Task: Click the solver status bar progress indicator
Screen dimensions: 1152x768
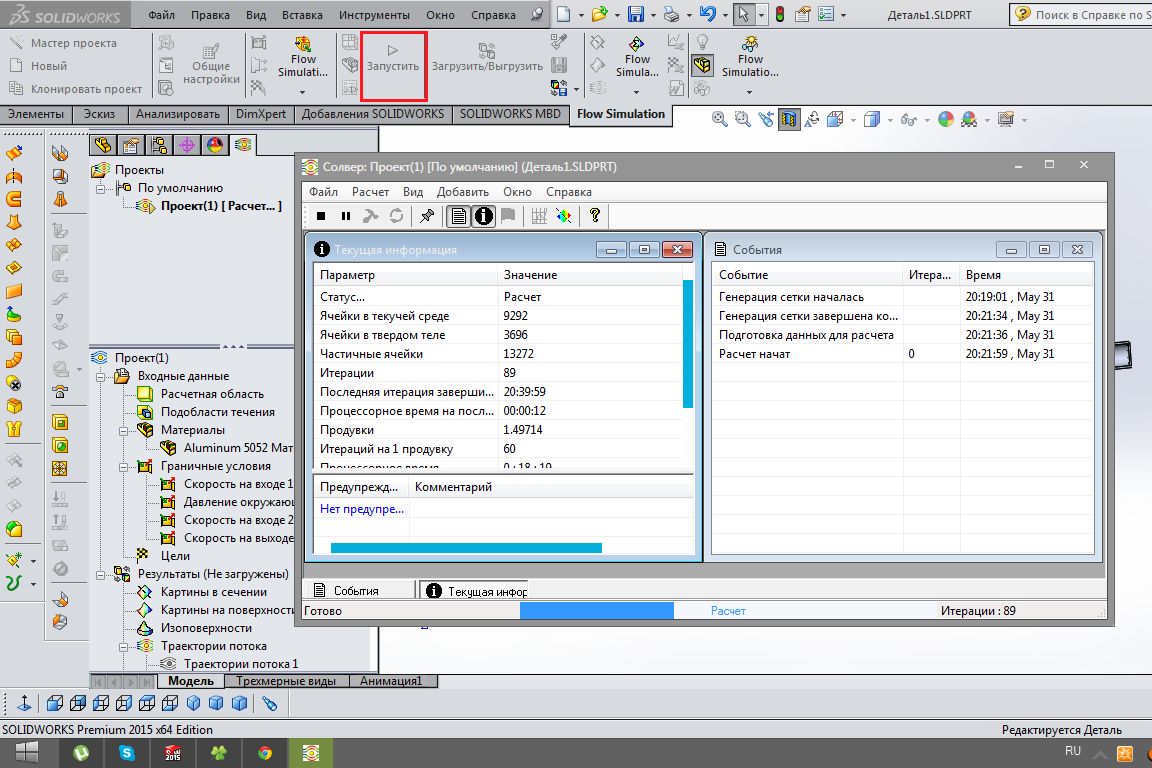Action: [597, 611]
